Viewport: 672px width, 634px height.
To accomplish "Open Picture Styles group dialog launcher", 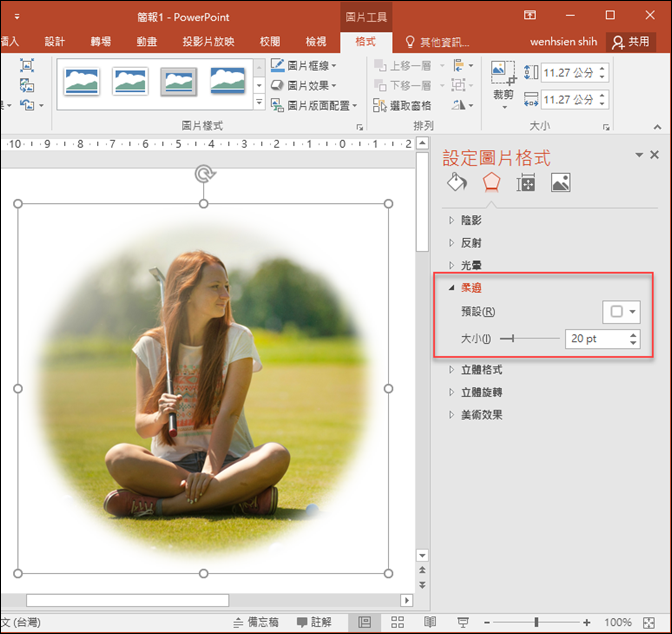I will (x=360, y=127).
